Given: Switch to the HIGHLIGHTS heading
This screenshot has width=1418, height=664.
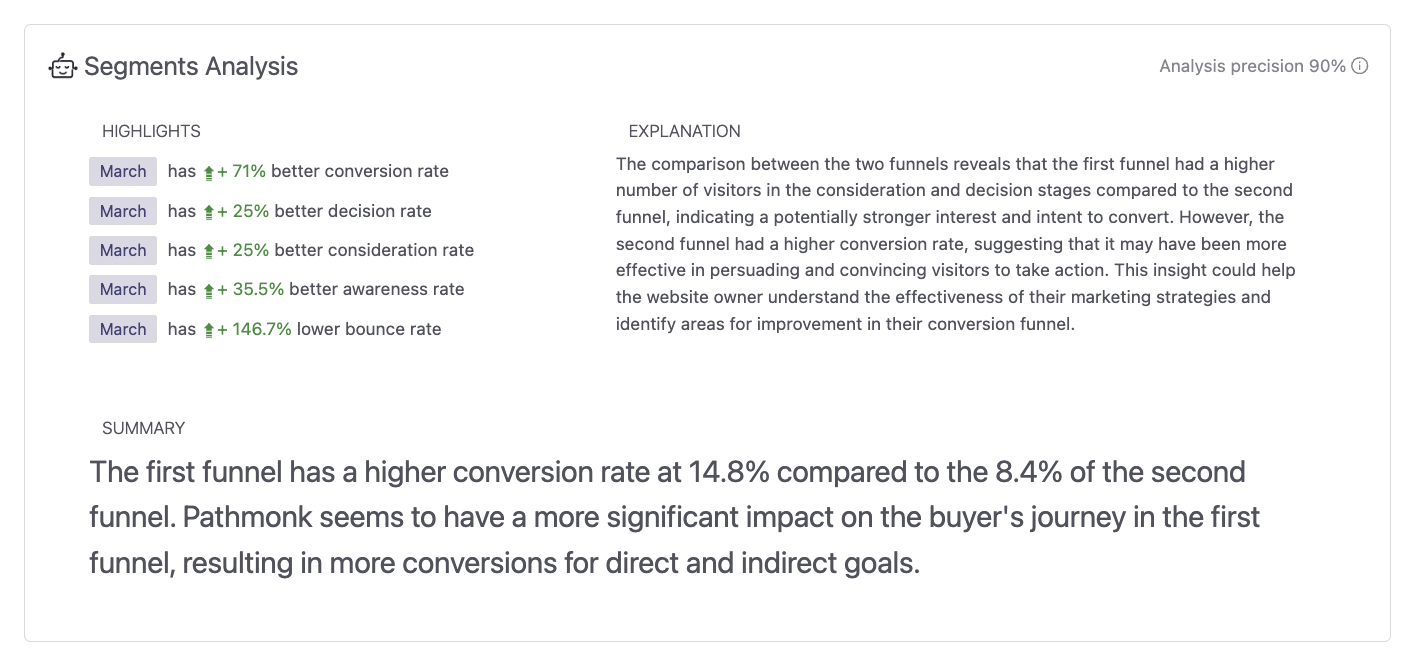Looking at the screenshot, I should click(150, 131).
